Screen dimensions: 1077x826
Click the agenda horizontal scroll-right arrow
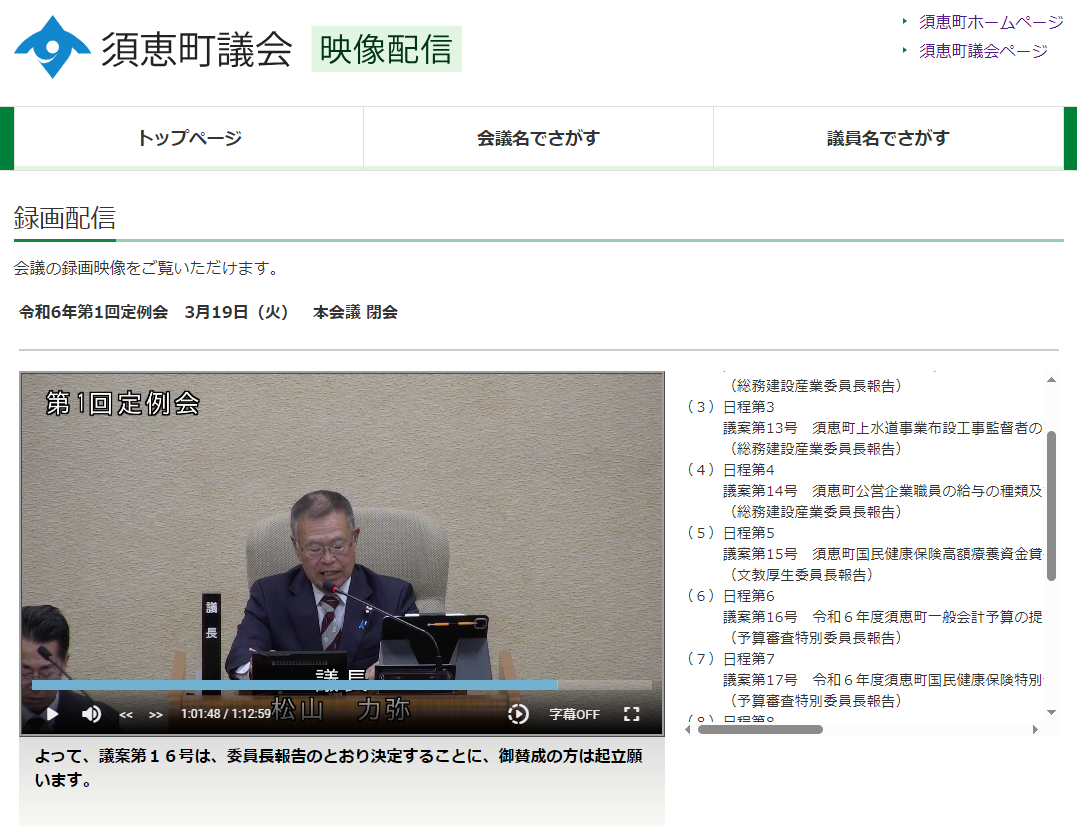[1035, 729]
